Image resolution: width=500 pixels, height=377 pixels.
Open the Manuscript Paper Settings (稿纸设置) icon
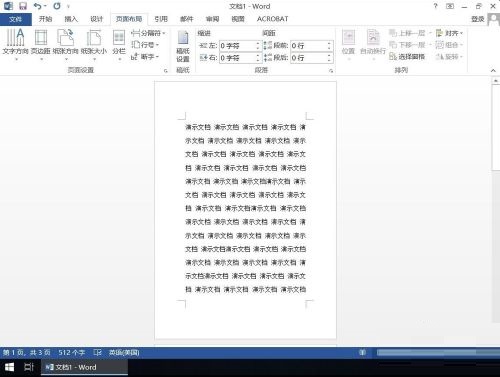click(x=183, y=46)
